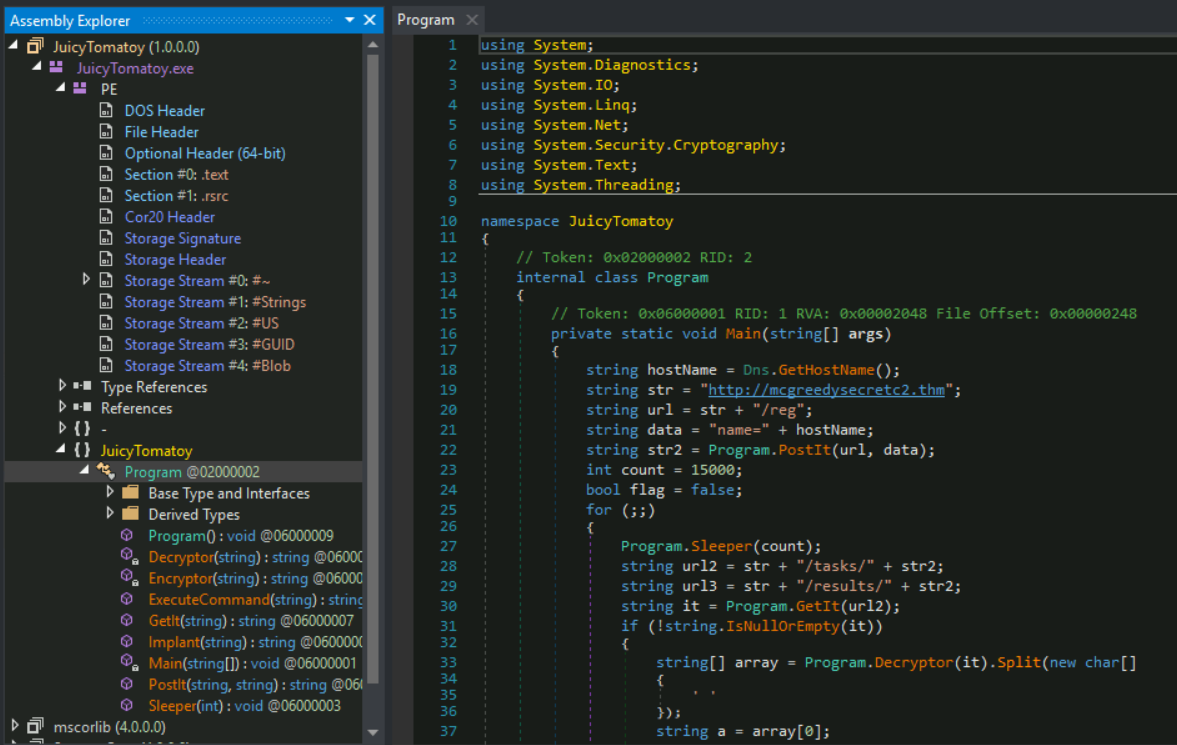Click the Assembly Explorer vertical scrollbar thumb
The width and height of the screenshot is (1177, 745).
[372, 368]
